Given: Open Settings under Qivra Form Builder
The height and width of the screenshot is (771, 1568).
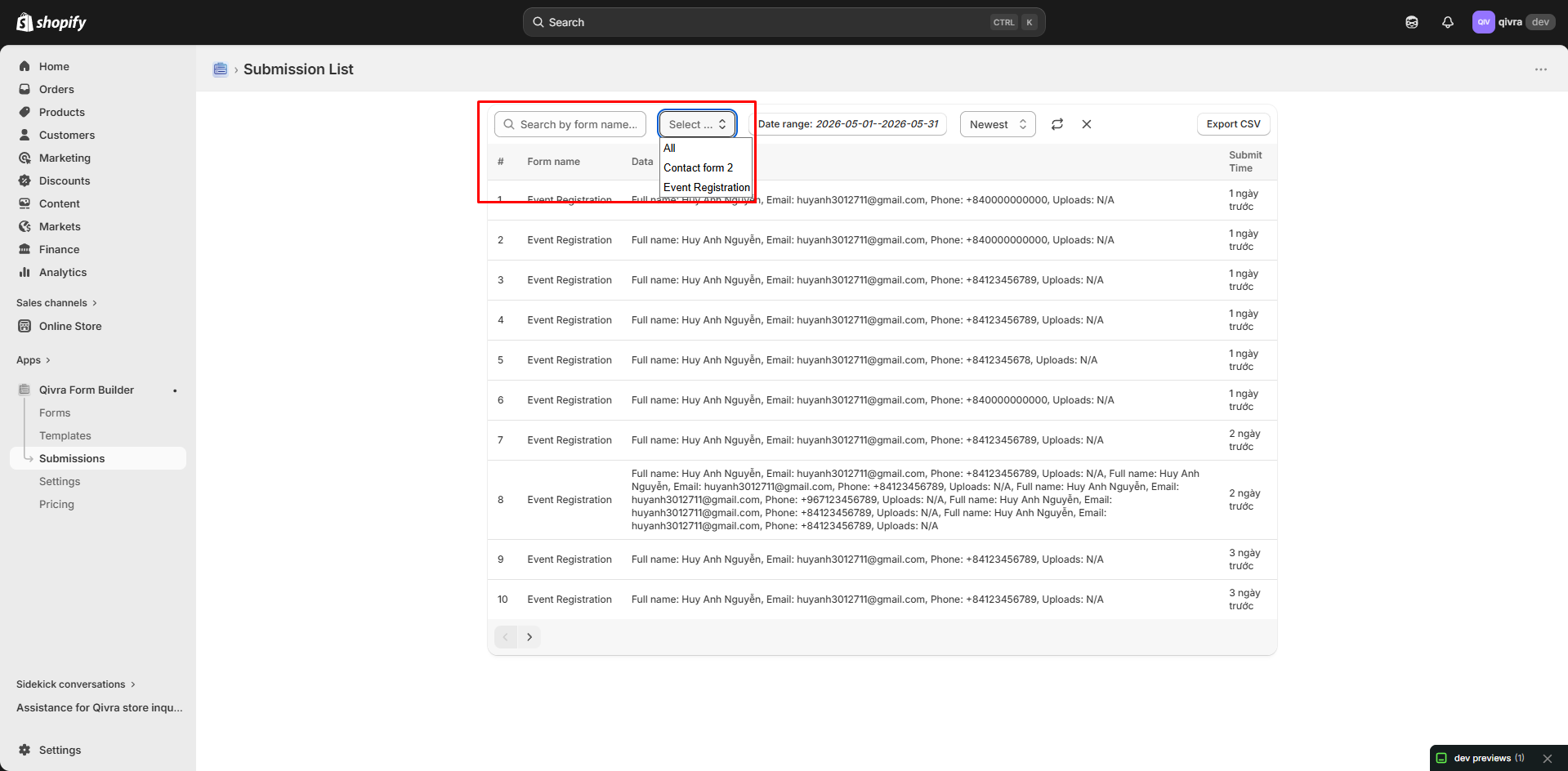Looking at the screenshot, I should tap(60, 481).
